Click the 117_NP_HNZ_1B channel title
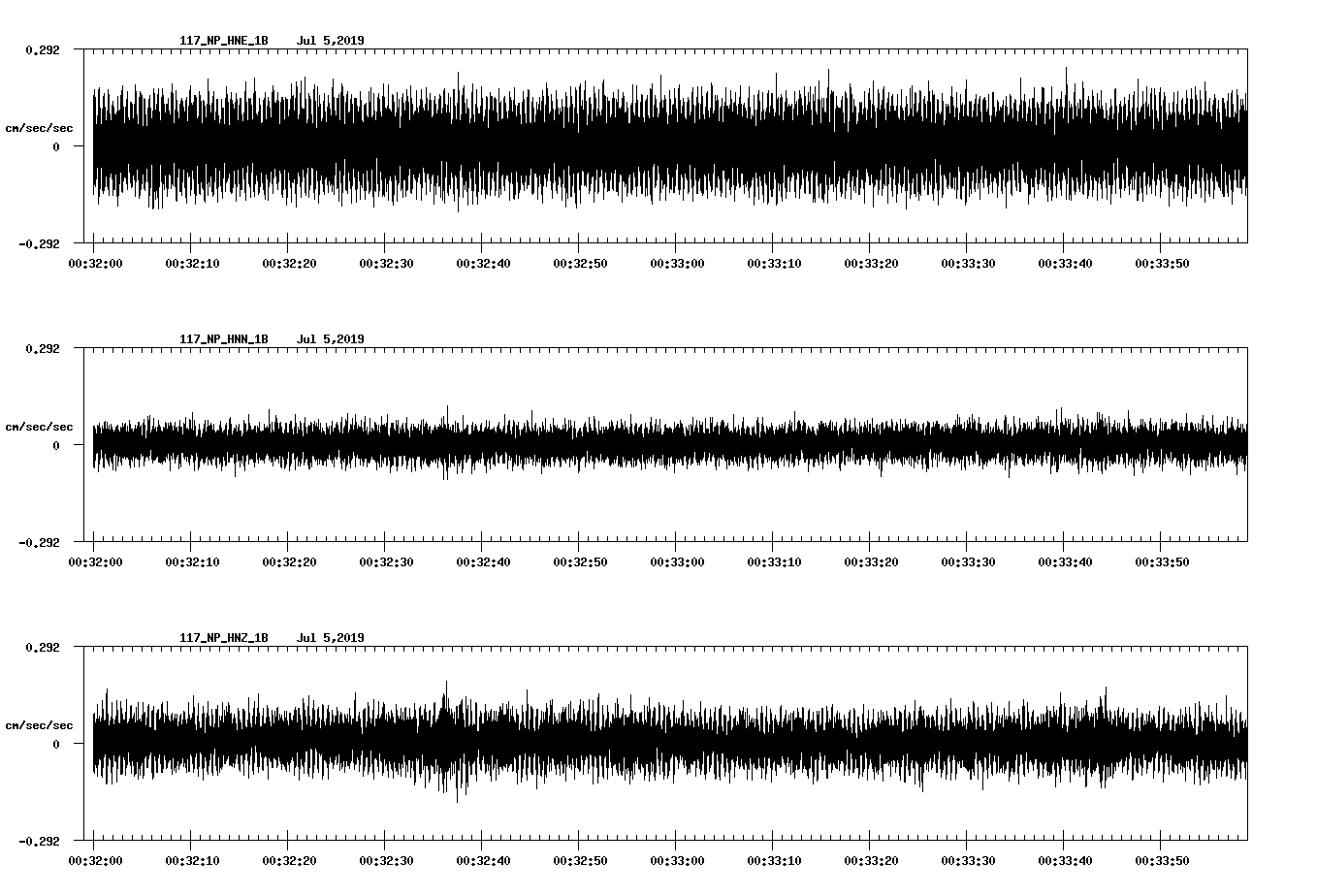The image size is (1317, 896). (x=223, y=638)
